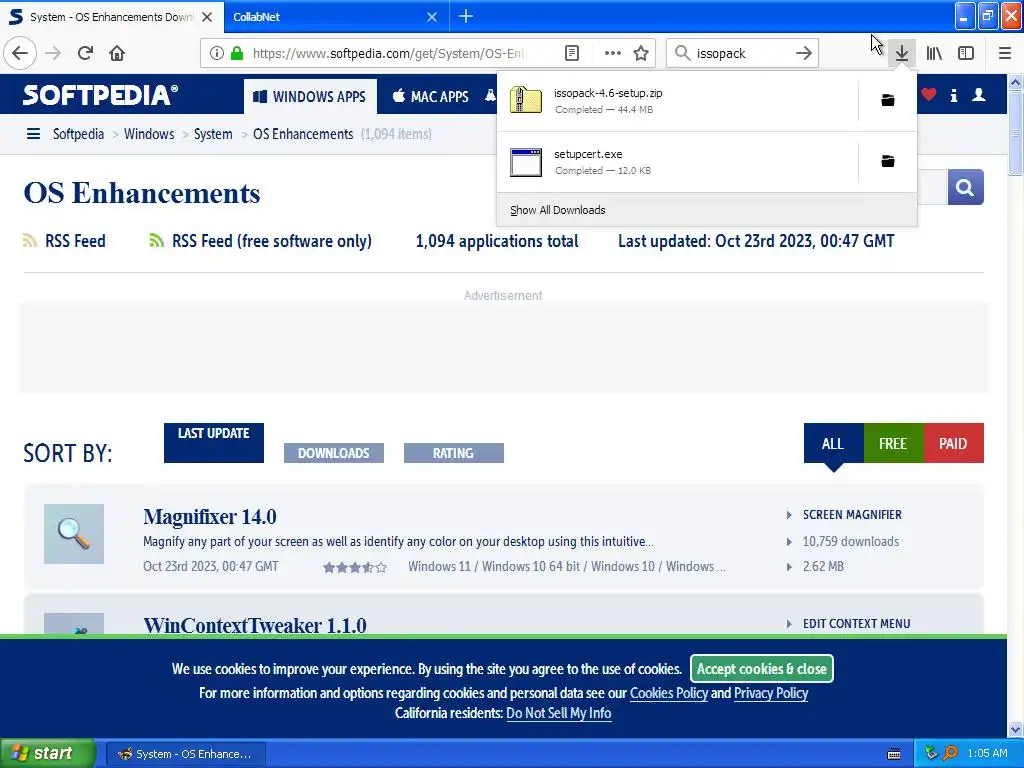Open the Windows Apps section
1024x768 pixels.
coord(310,97)
